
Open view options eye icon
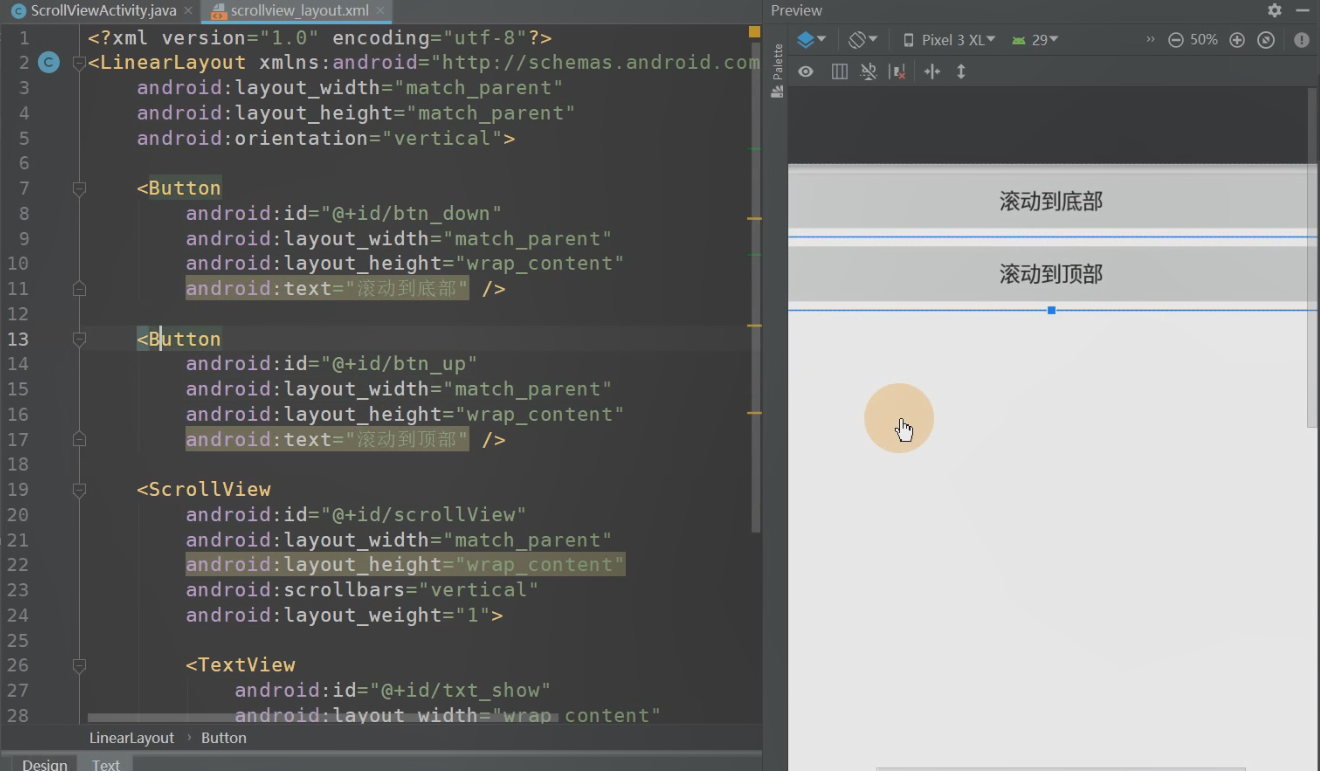coord(806,72)
